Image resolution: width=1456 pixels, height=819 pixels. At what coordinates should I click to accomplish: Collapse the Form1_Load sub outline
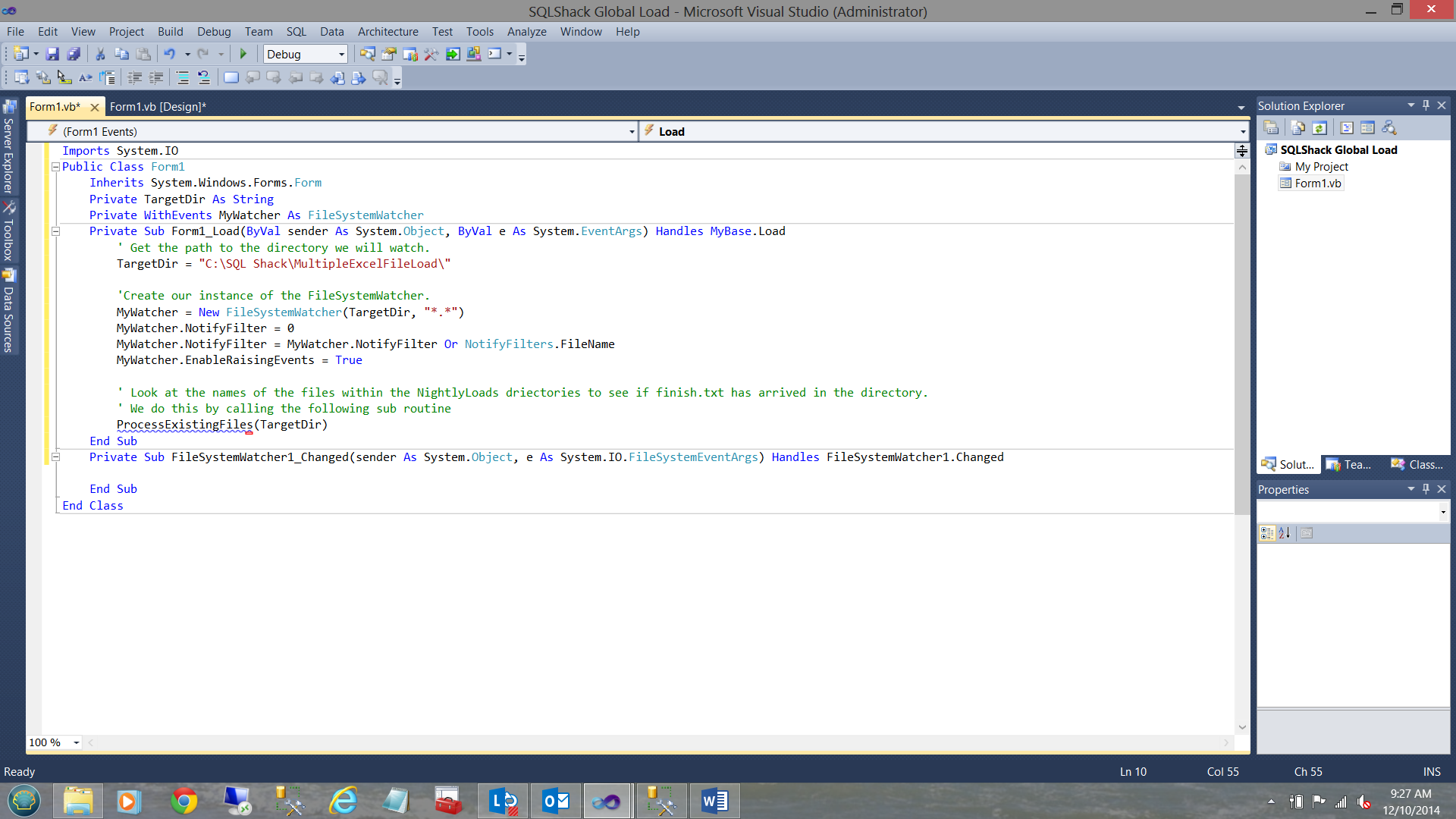click(55, 231)
